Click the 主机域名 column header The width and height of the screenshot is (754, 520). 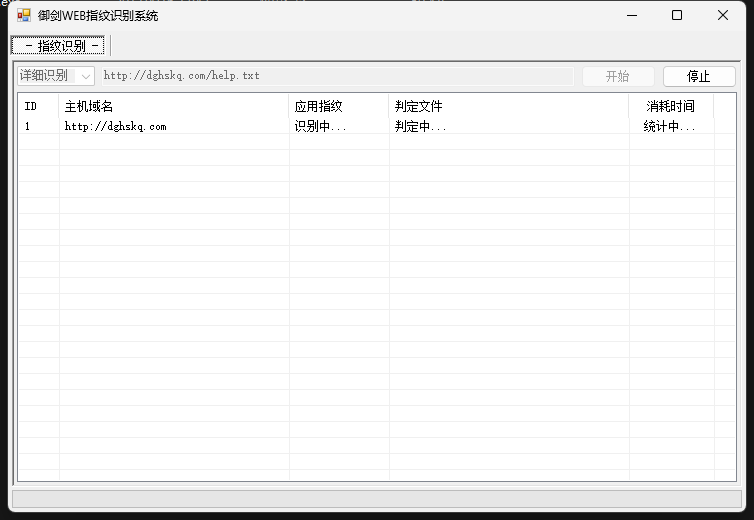pos(174,106)
